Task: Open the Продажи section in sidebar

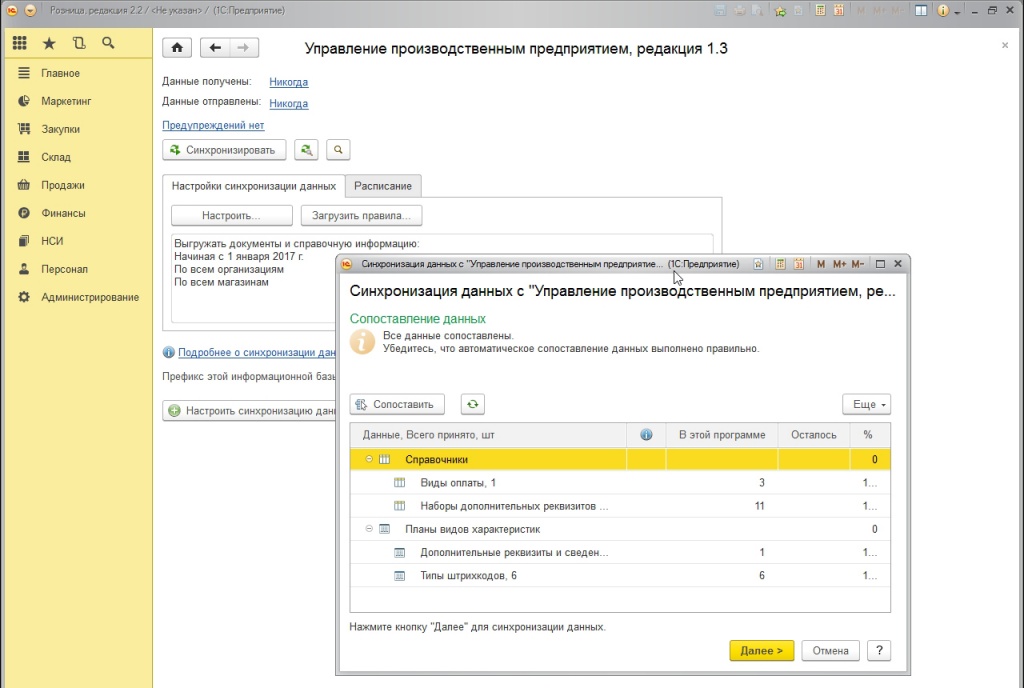Action: pyautogui.click(x=62, y=185)
